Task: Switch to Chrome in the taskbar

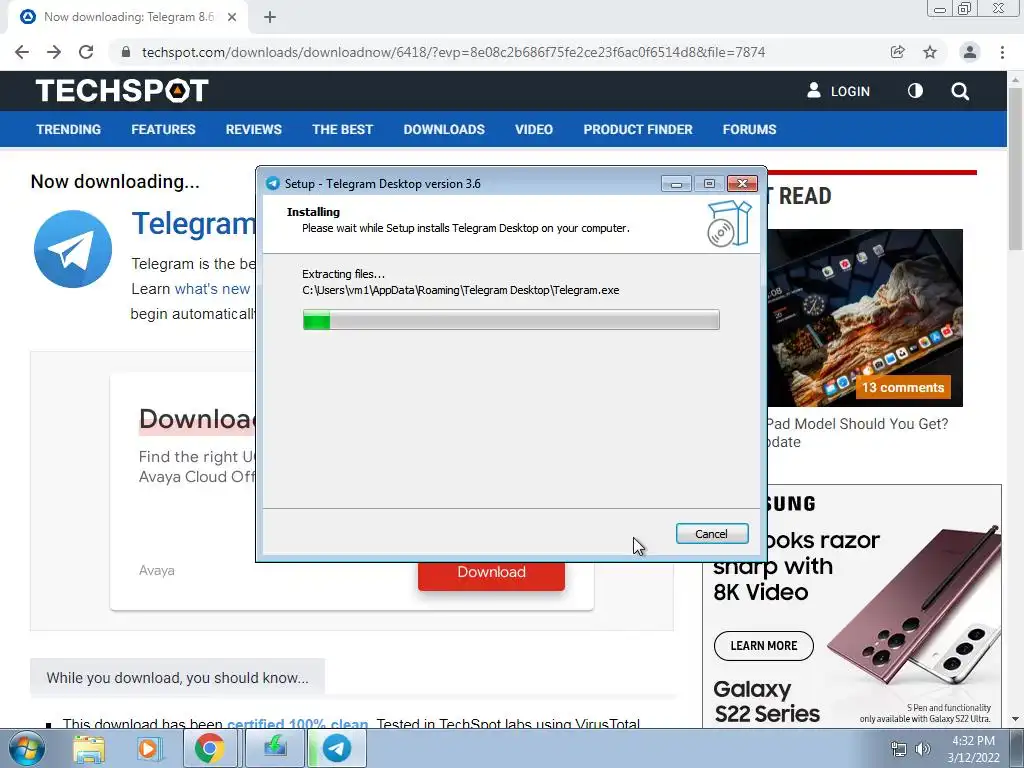Action: coord(209,748)
